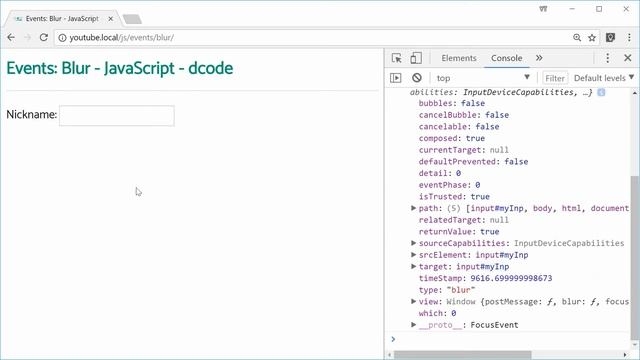
Task: Click the composed: true property
Action: 452,138
